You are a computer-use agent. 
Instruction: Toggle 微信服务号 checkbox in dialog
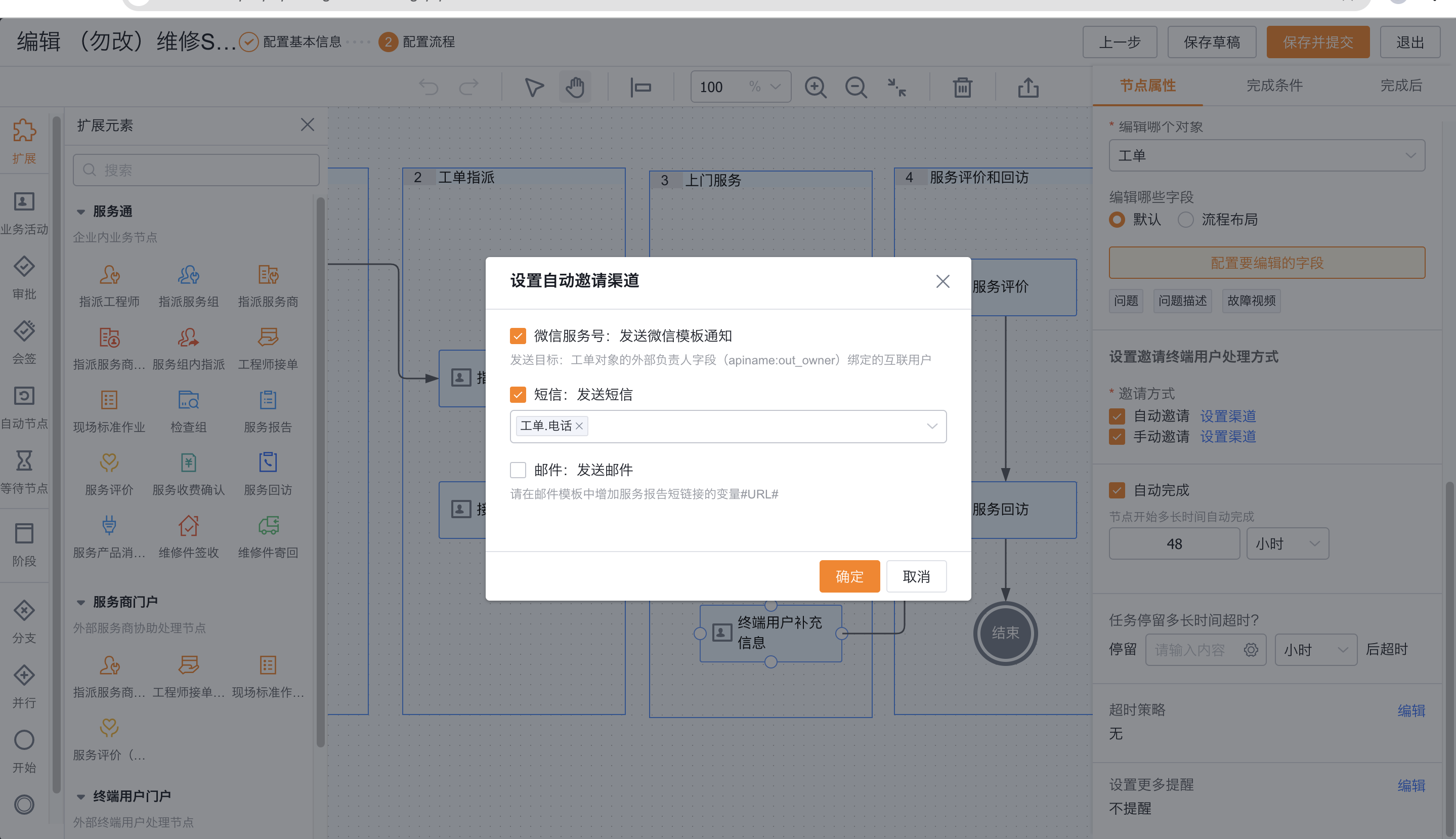[x=517, y=336]
